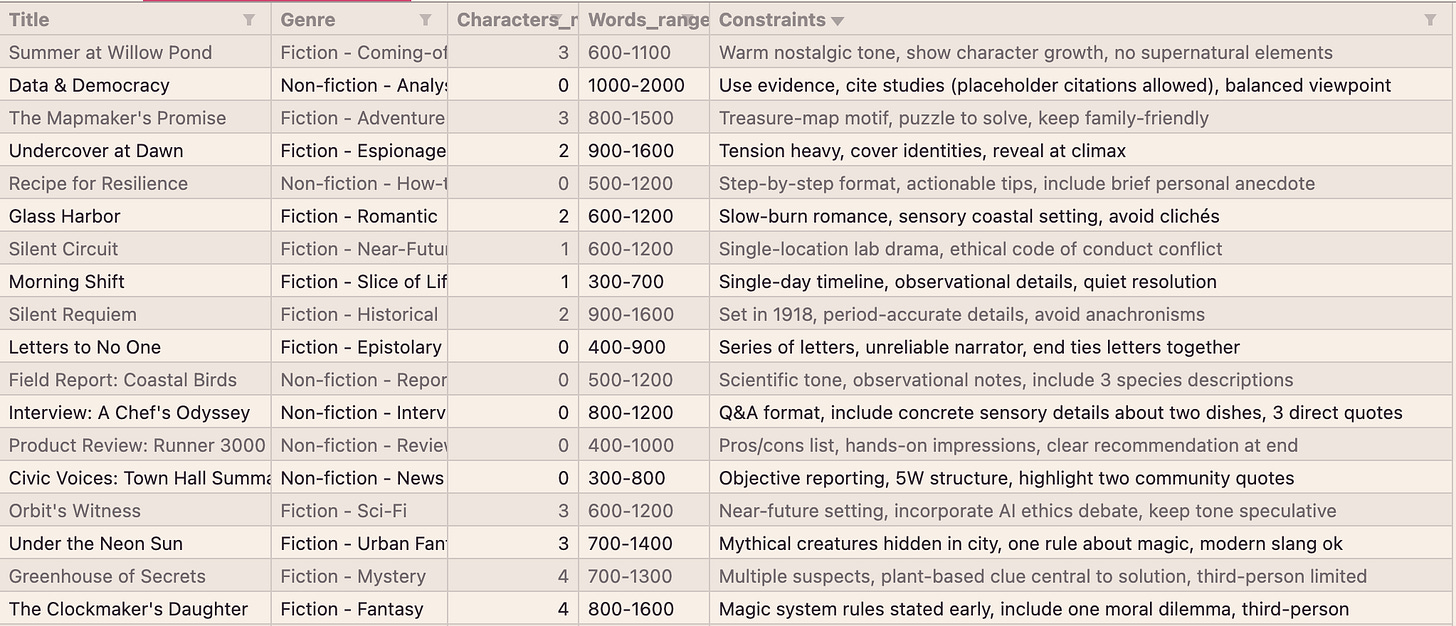Image resolution: width=1456 pixels, height=626 pixels.
Task: Click the 'Fiction - Adventure' genre cell
Action: click(360, 118)
